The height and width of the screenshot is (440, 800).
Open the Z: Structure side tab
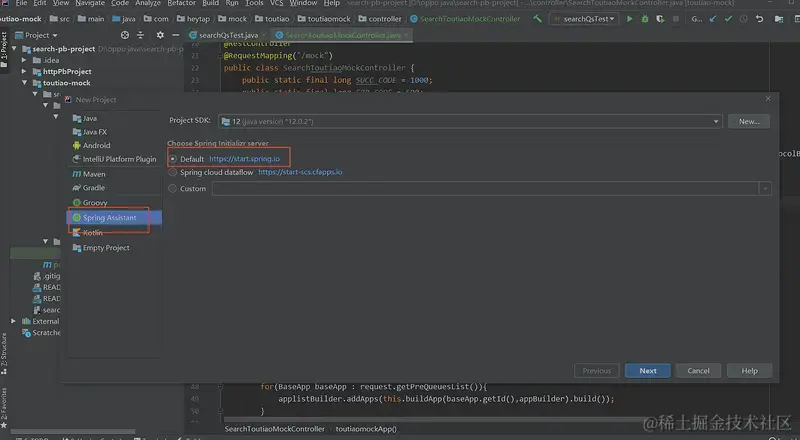(4, 353)
